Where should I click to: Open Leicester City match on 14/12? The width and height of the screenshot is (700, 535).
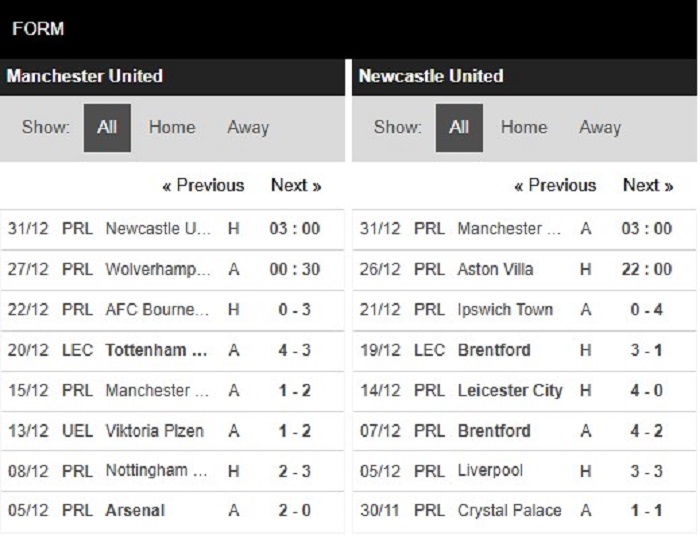[510, 391]
